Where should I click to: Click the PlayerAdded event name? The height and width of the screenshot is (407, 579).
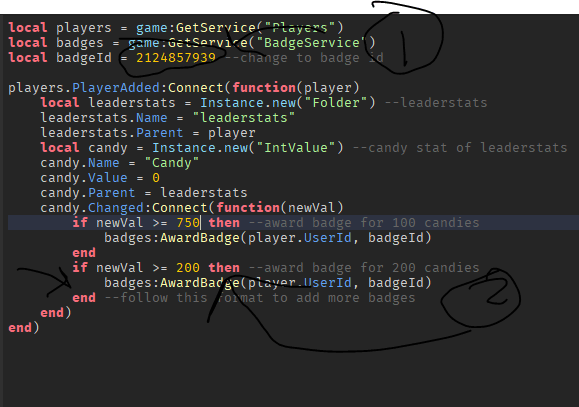point(116,88)
